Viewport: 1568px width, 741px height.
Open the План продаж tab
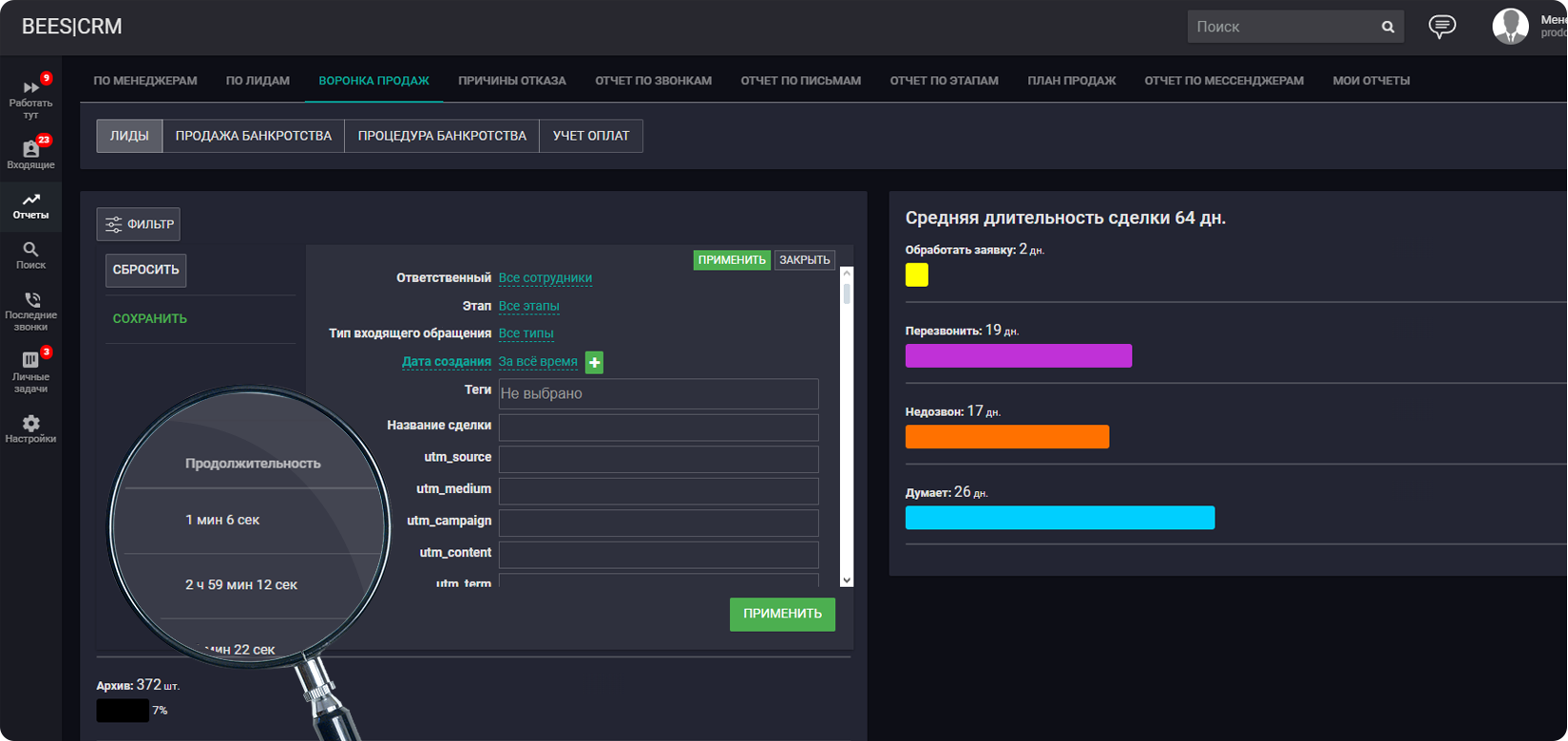(1071, 81)
